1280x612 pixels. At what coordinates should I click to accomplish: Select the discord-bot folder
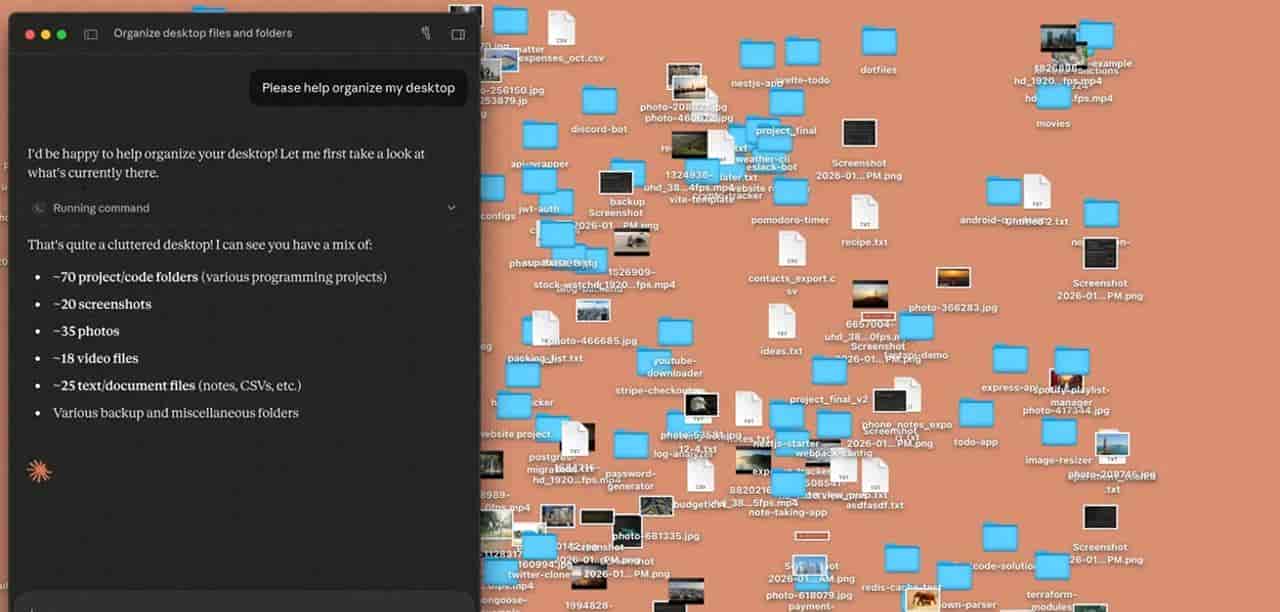[599, 100]
